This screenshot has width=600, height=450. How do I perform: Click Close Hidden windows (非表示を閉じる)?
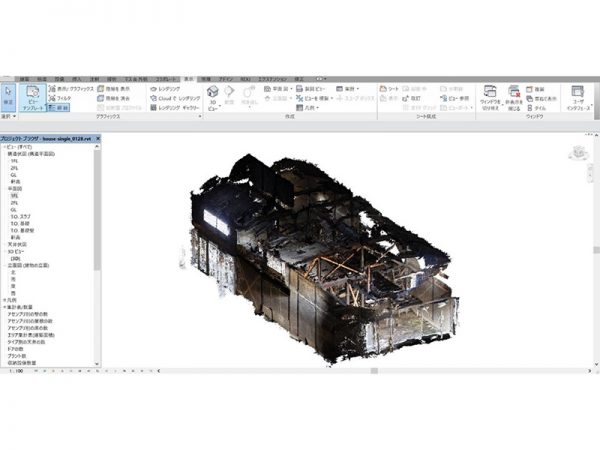tap(514, 98)
